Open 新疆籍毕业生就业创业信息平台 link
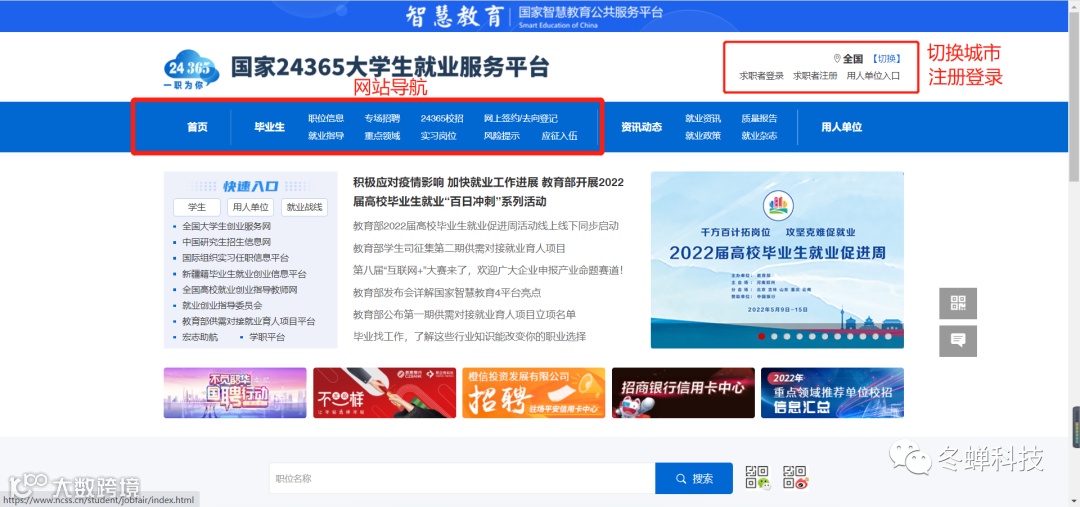 [x=245, y=273]
